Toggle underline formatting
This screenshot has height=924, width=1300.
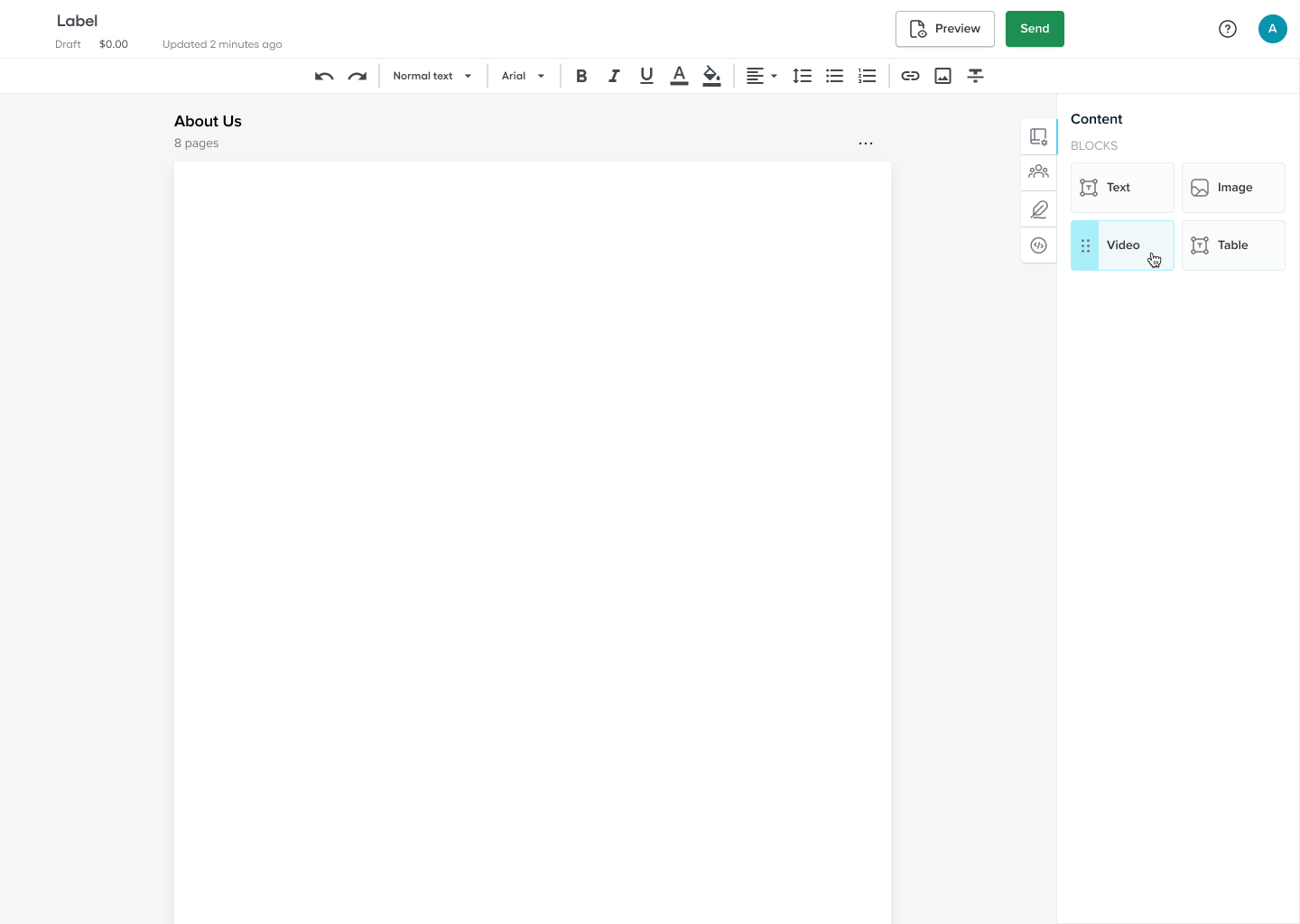coord(646,76)
